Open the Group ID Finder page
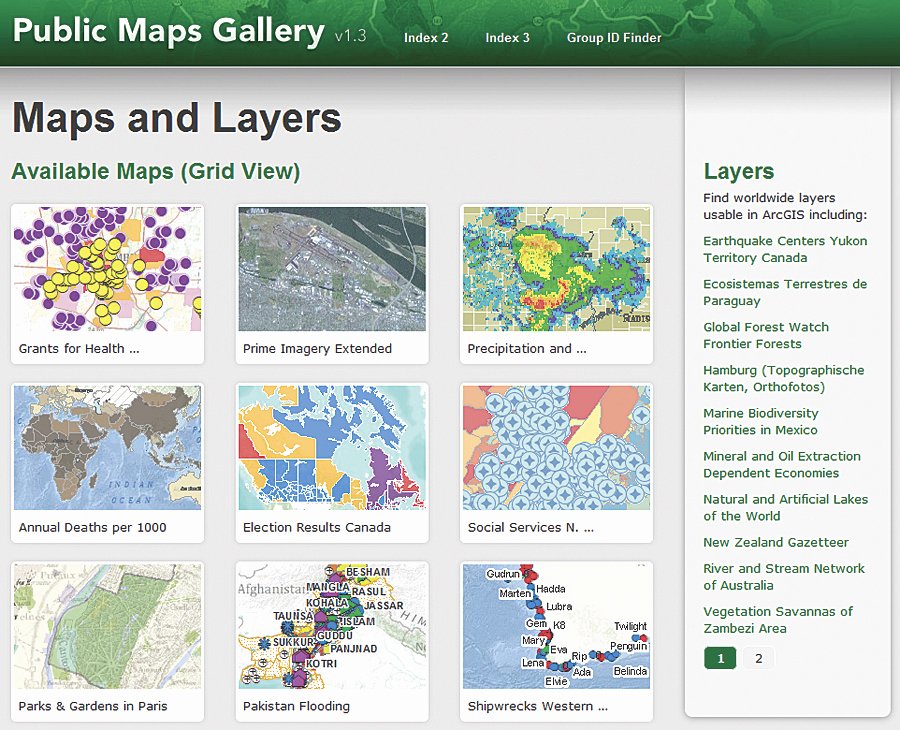Viewport: 900px width, 730px height. click(614, 38)
